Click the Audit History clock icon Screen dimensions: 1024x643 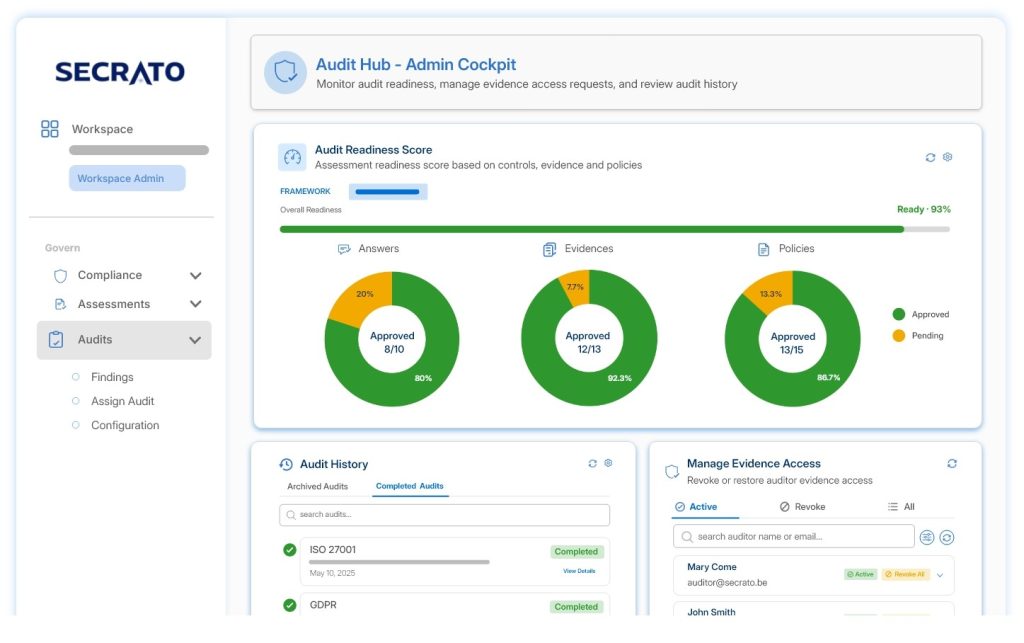[286, 464]
